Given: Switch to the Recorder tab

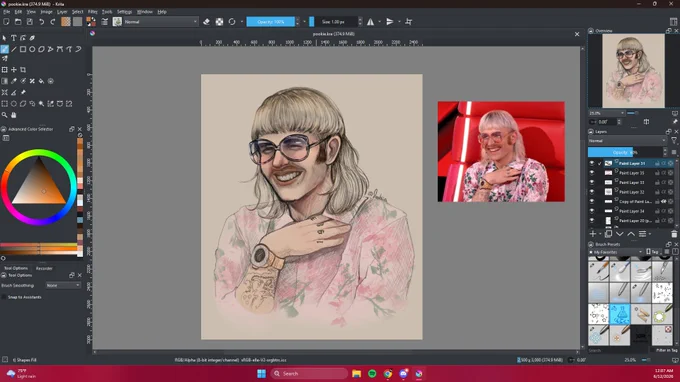Looking at the screenshot, I should tap(44, 268).
